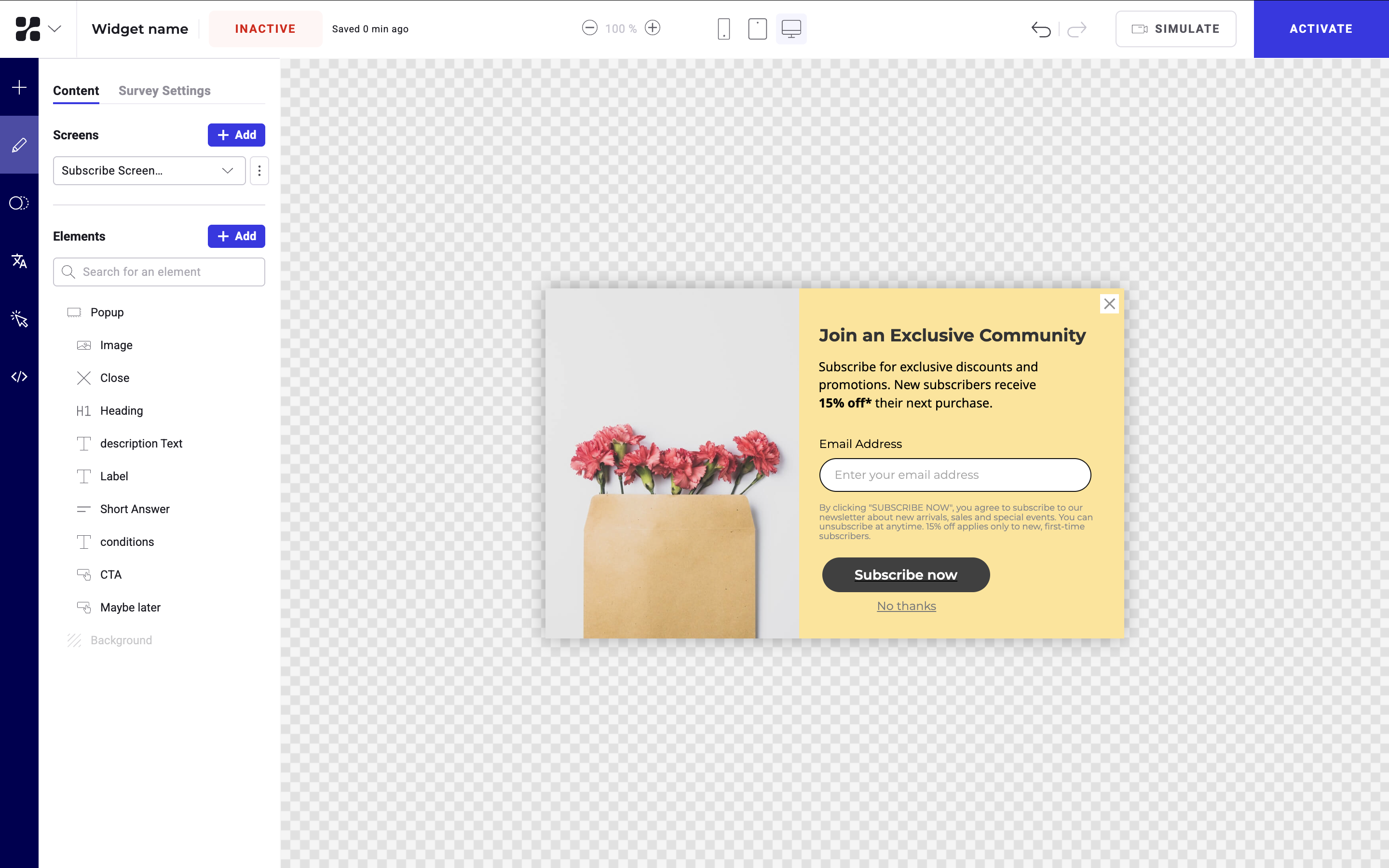Viewport: 1389px width, 868px height.
Task: Switch to tablet device preview
Action: 757,29
